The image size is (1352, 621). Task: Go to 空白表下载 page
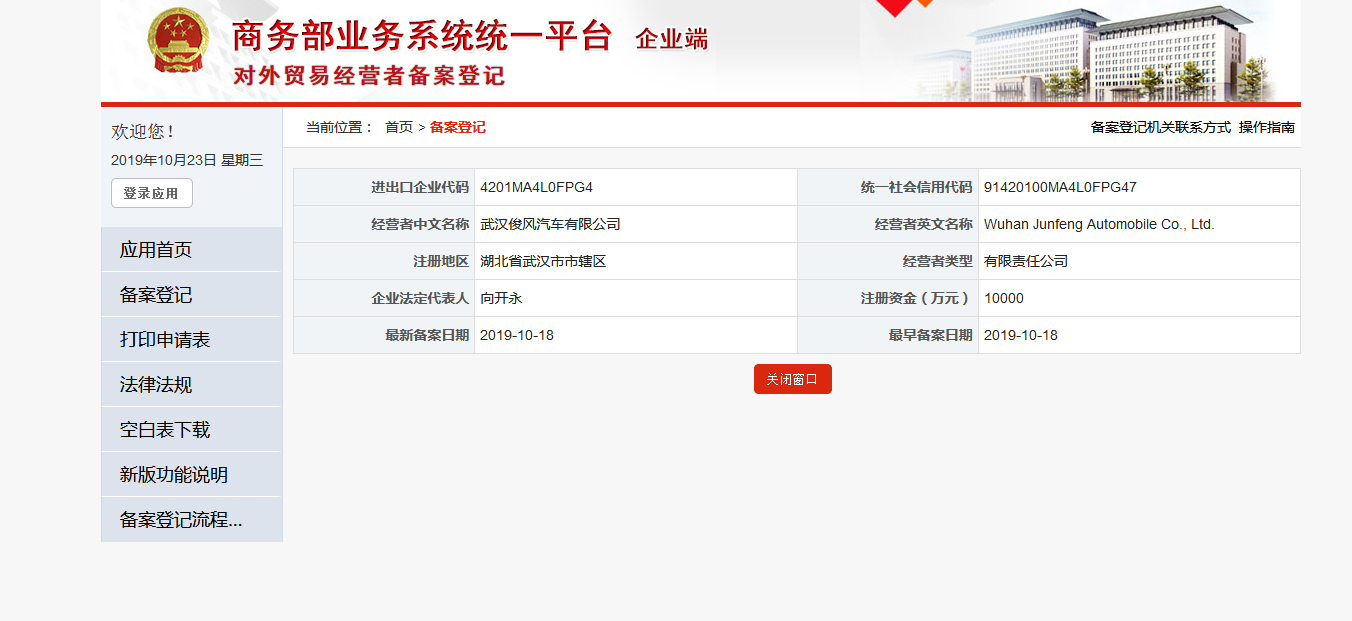[192, 430]
